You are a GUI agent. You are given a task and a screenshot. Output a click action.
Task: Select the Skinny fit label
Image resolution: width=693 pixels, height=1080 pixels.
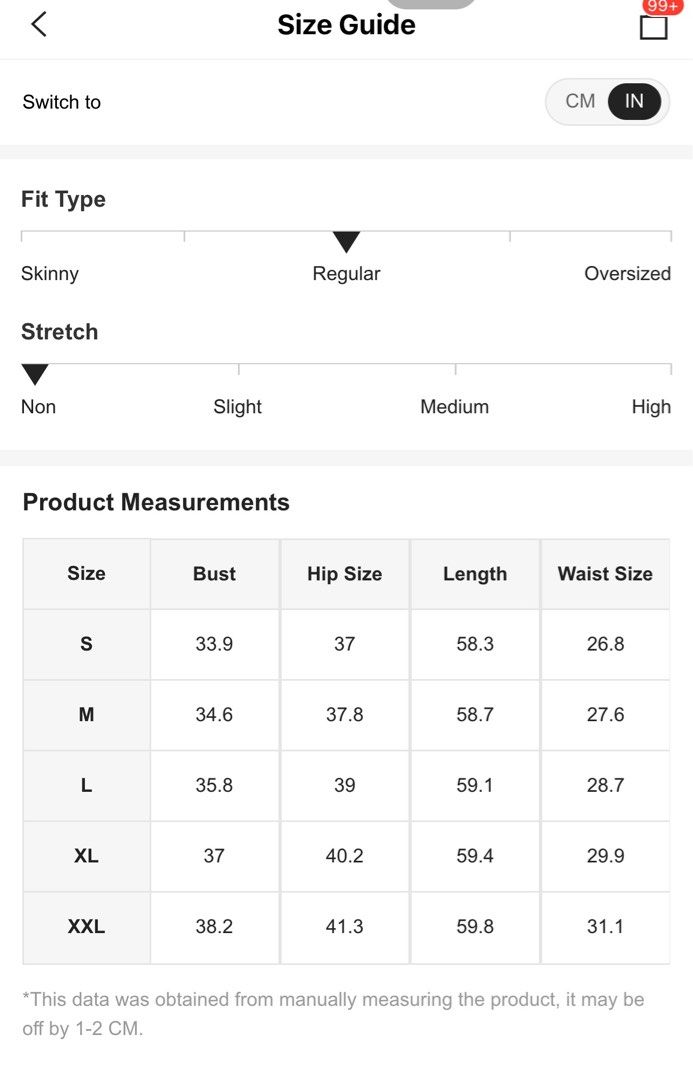(x=50, y=273)
